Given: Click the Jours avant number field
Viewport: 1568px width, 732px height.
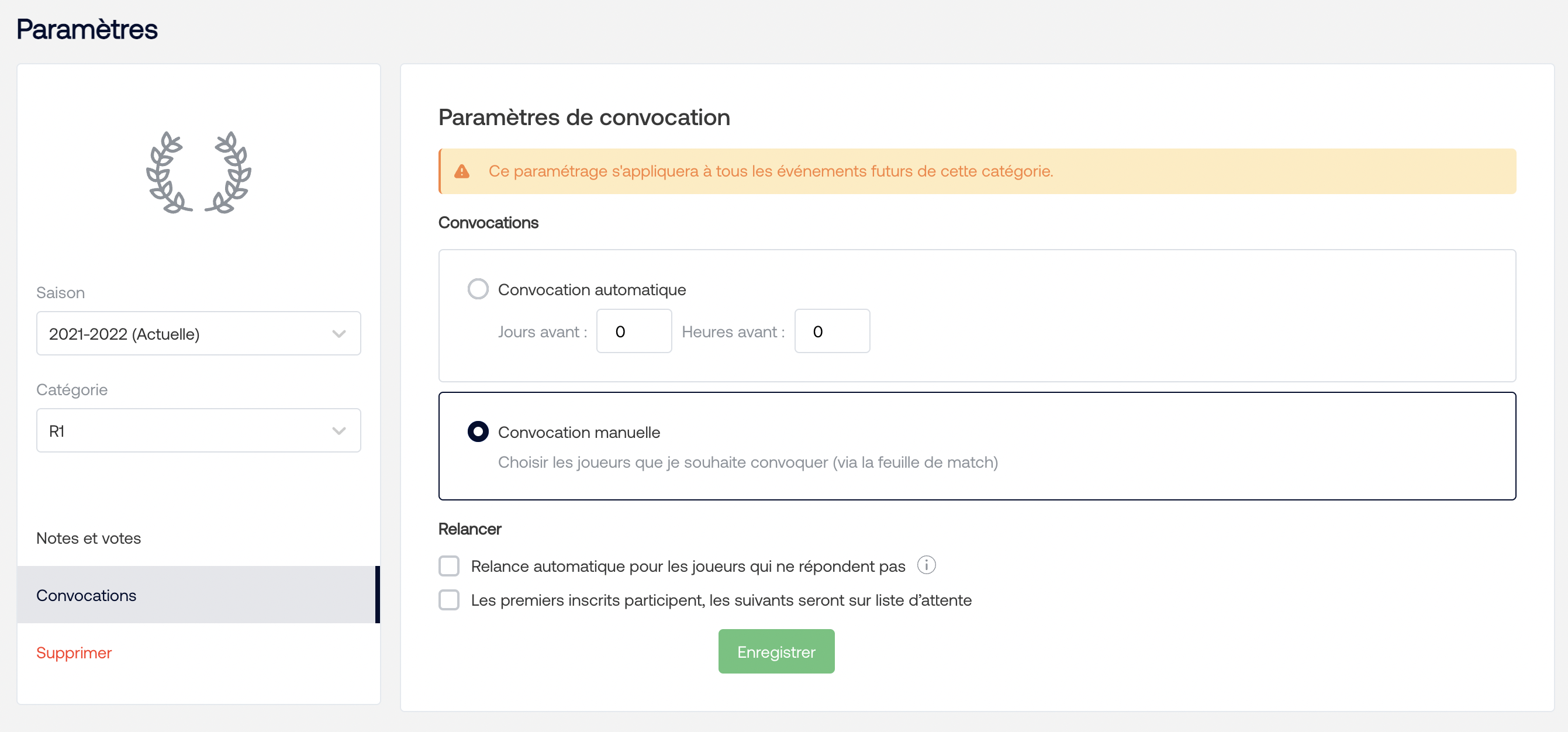Looking at the screenshot, I should pyautogui.click(x=634, y=331).
